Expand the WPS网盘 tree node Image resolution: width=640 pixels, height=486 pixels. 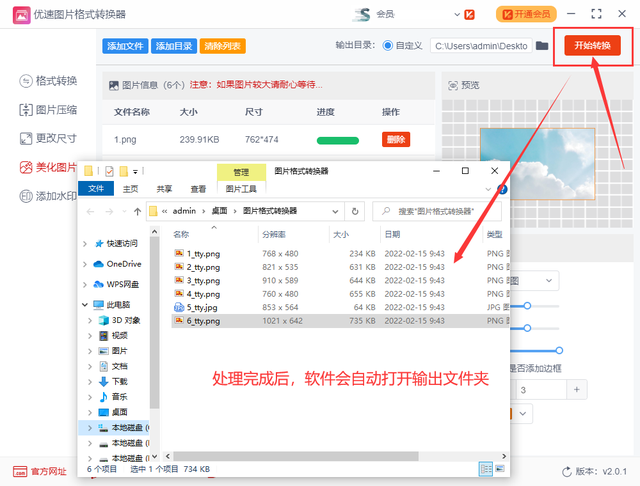[84, 284]
